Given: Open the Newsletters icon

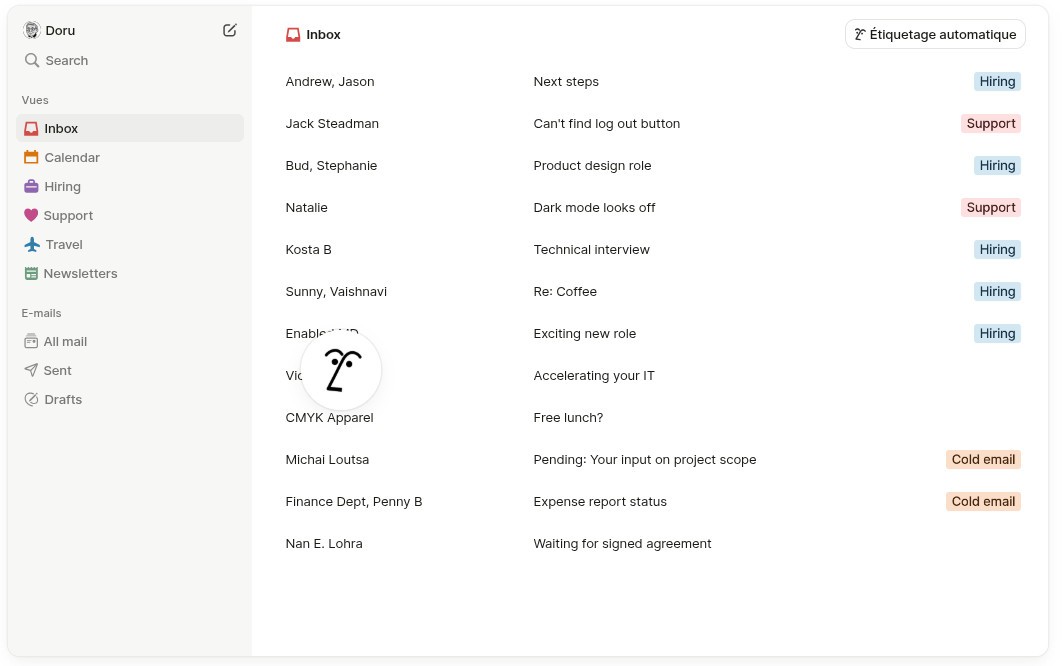Looking at the screenshot, I should point(31,274).
